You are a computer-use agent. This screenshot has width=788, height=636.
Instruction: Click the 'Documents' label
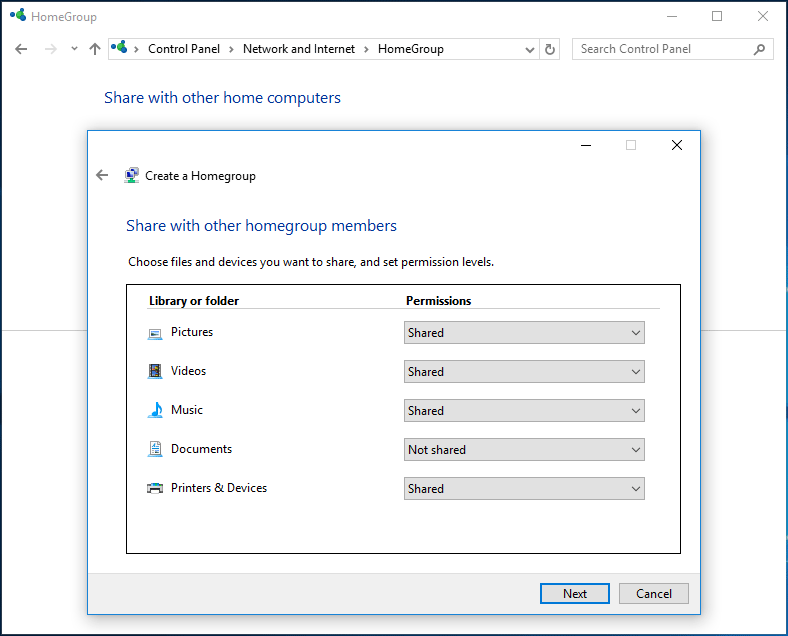pos(202,449)
